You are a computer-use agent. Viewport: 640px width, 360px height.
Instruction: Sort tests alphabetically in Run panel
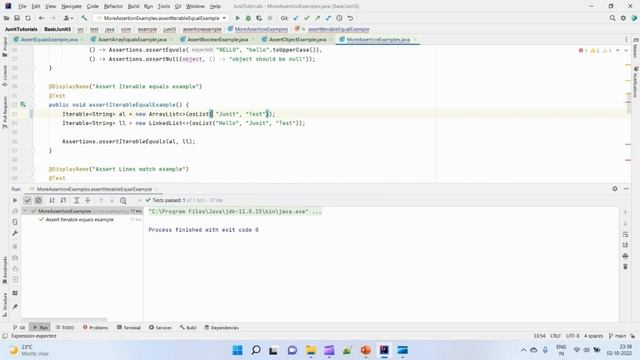tap(52, 200)
